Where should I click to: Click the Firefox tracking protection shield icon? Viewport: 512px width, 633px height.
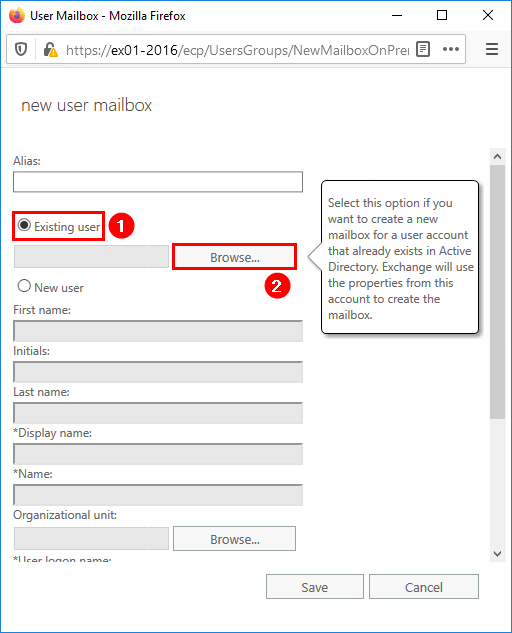[21, 50]
